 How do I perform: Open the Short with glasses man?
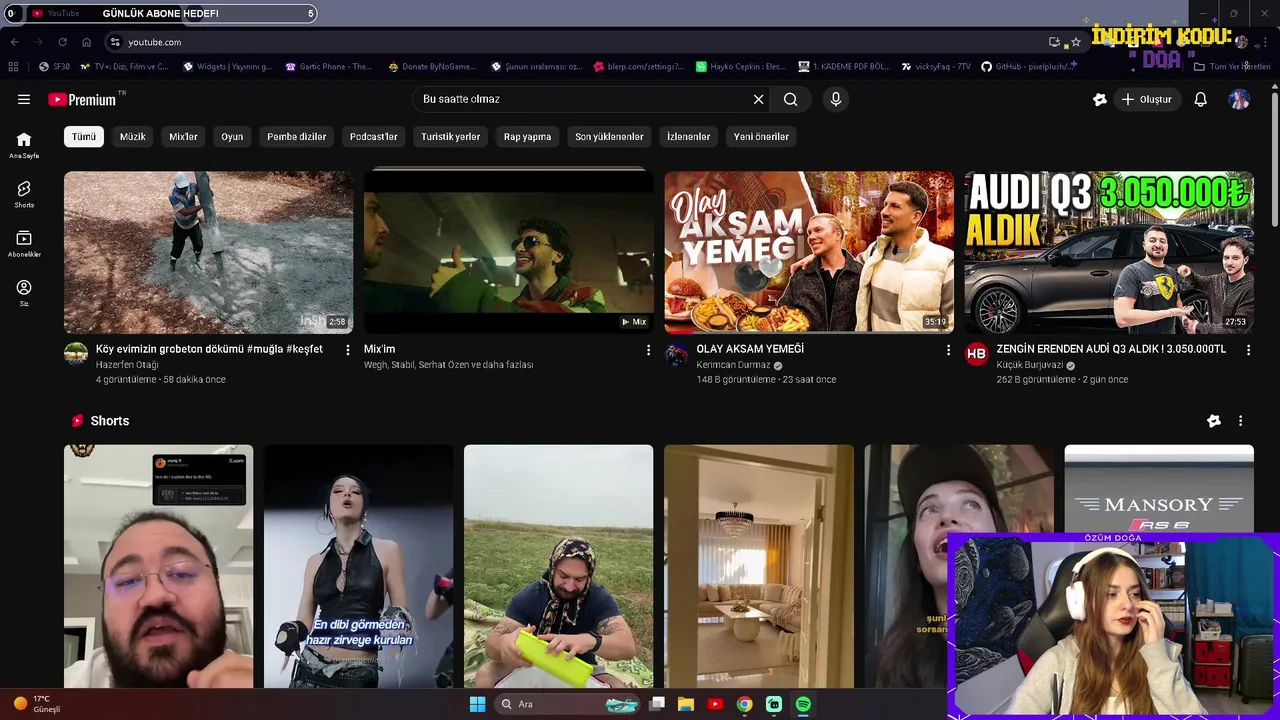click(158, 566)
